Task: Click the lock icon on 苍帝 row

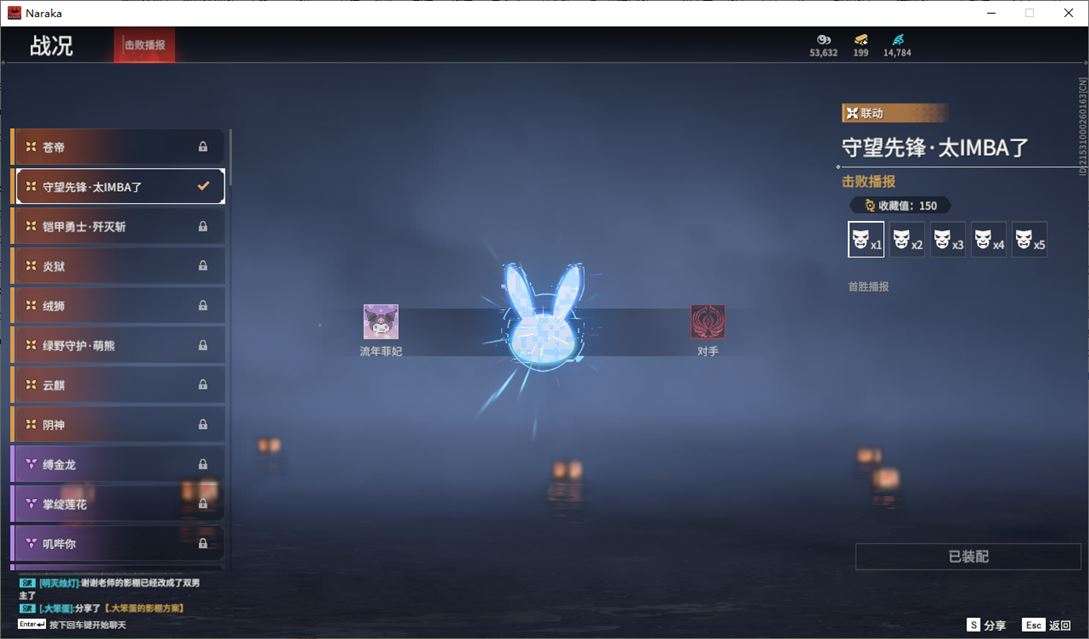Action: [203, 147]
